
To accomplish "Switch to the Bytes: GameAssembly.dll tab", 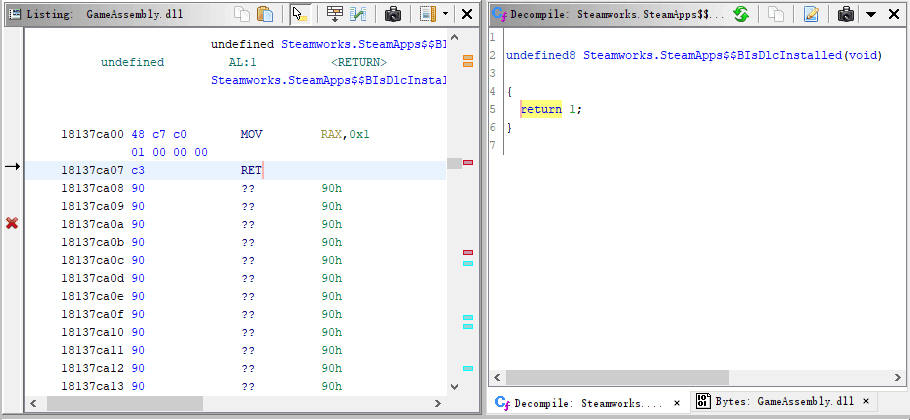I will coord(775,402).
